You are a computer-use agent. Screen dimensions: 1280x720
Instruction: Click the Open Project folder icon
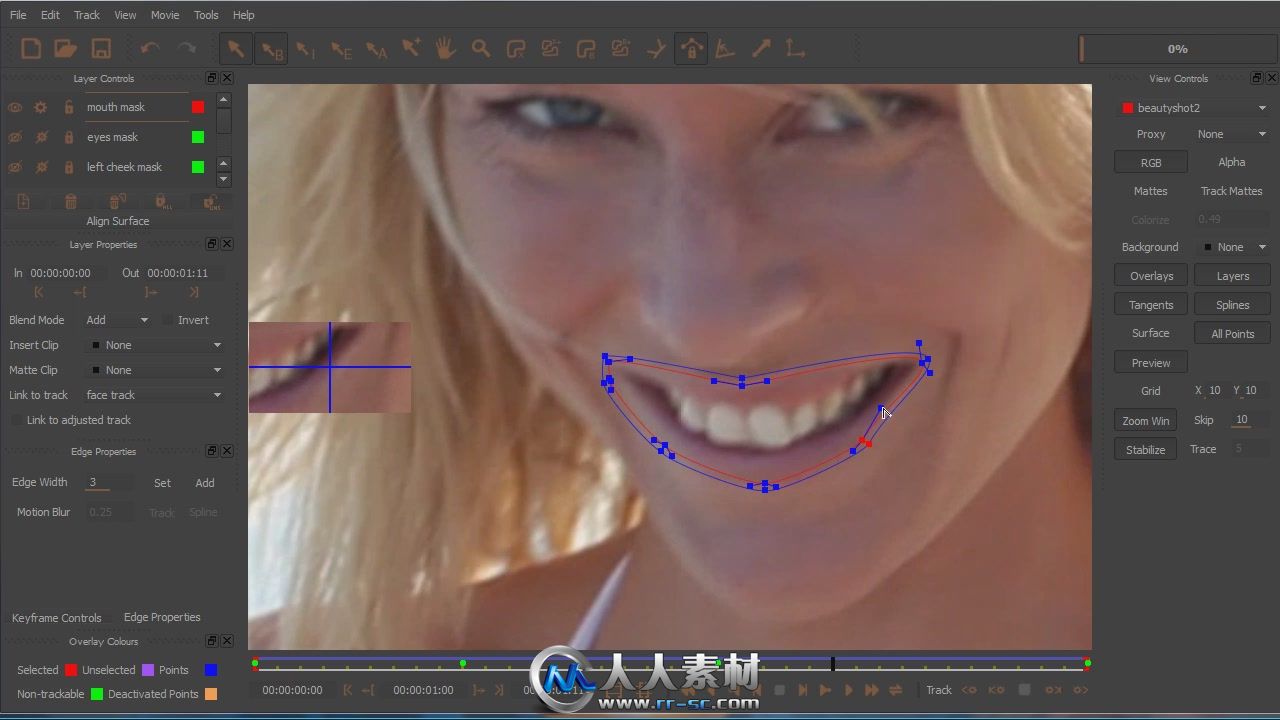pos(66,48)
